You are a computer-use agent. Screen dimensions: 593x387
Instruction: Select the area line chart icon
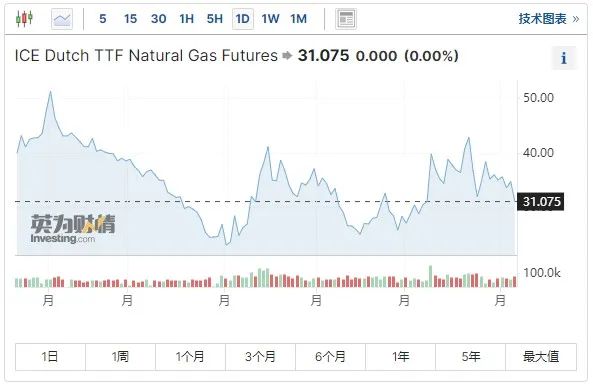click(x=62, y=19)
